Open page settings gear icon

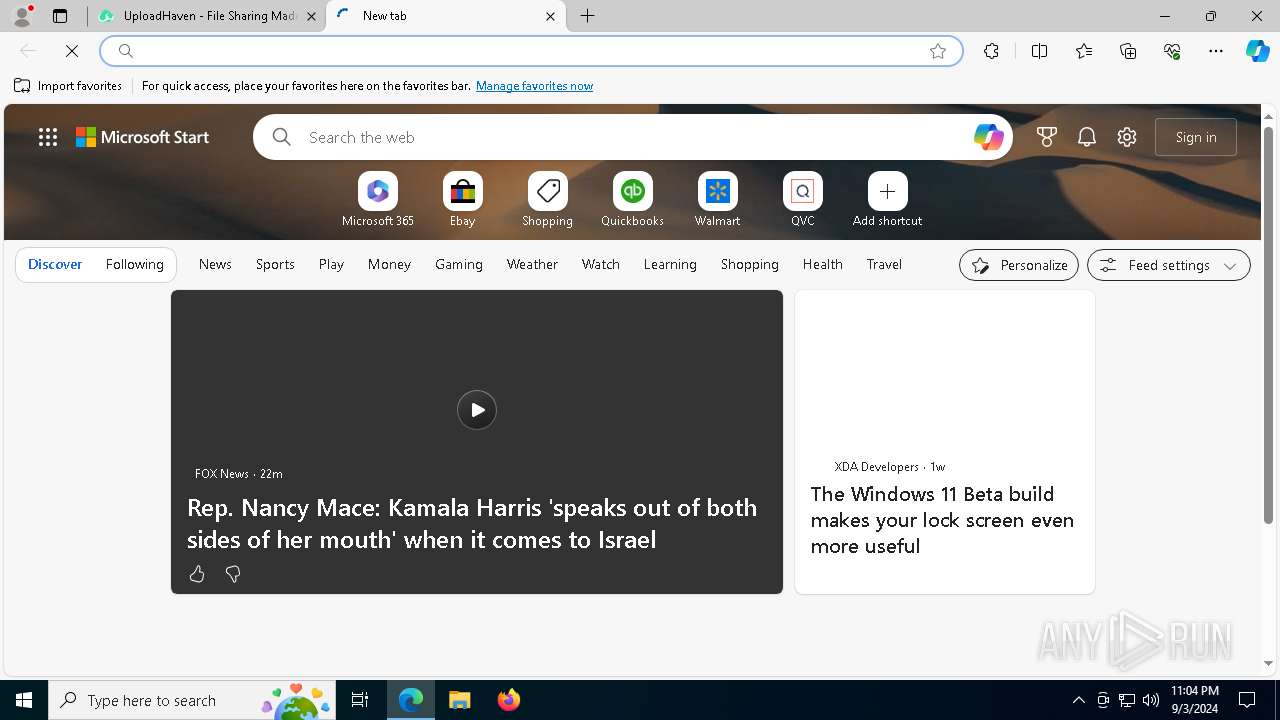tap(1127, 137)
